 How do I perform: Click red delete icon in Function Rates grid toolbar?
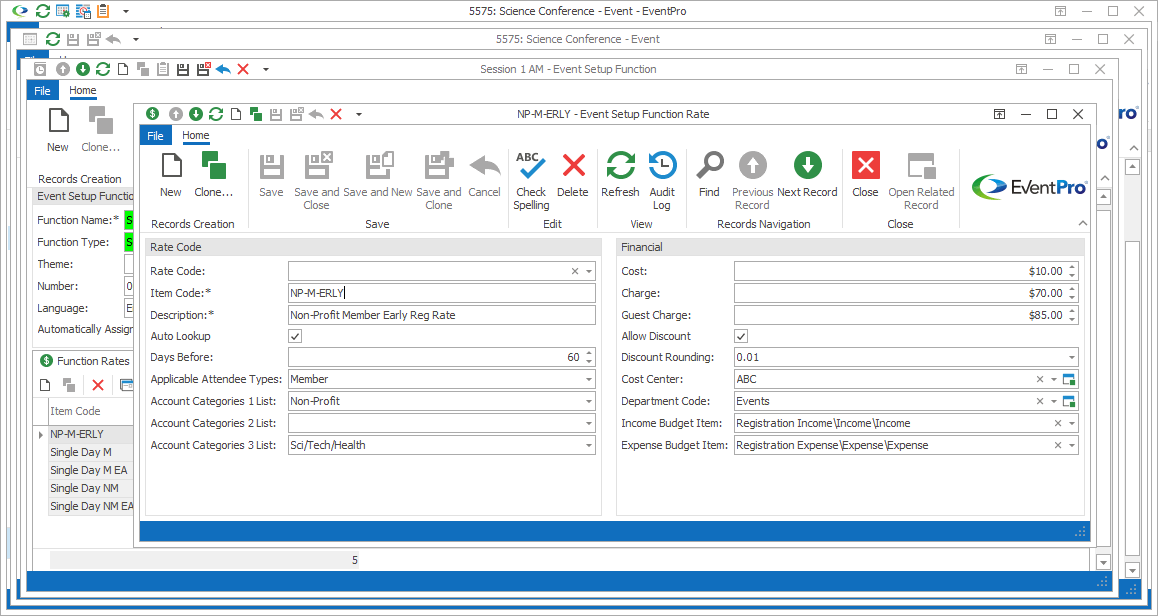[x=97, y=385]
